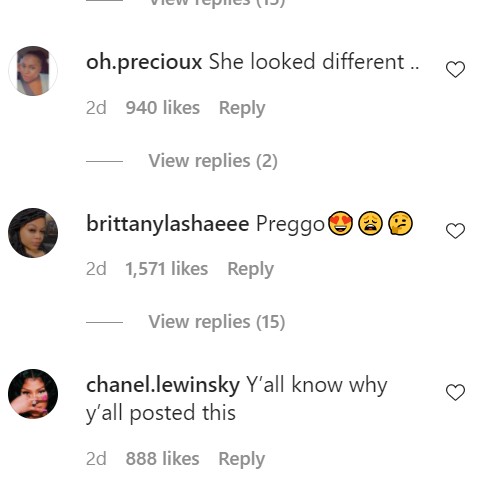Like the oh.precioux comment with heart icon
487x483 pixels.
(x=455, y=69)
